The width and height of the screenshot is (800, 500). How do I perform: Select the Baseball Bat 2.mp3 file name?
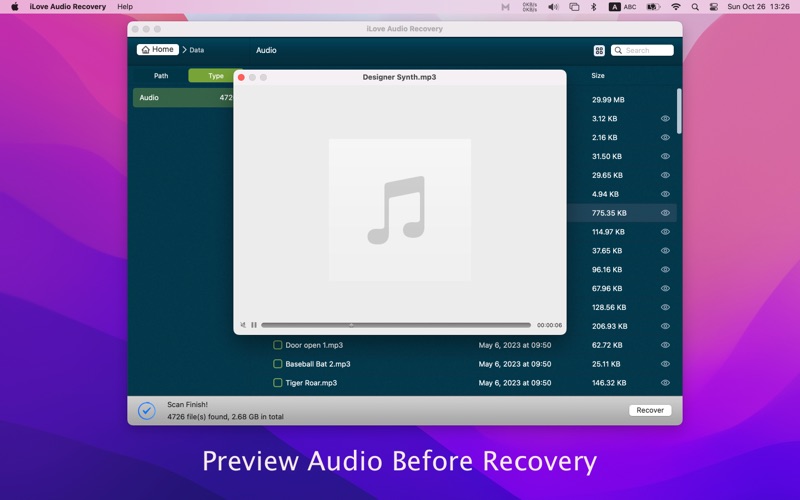(317, 364)
